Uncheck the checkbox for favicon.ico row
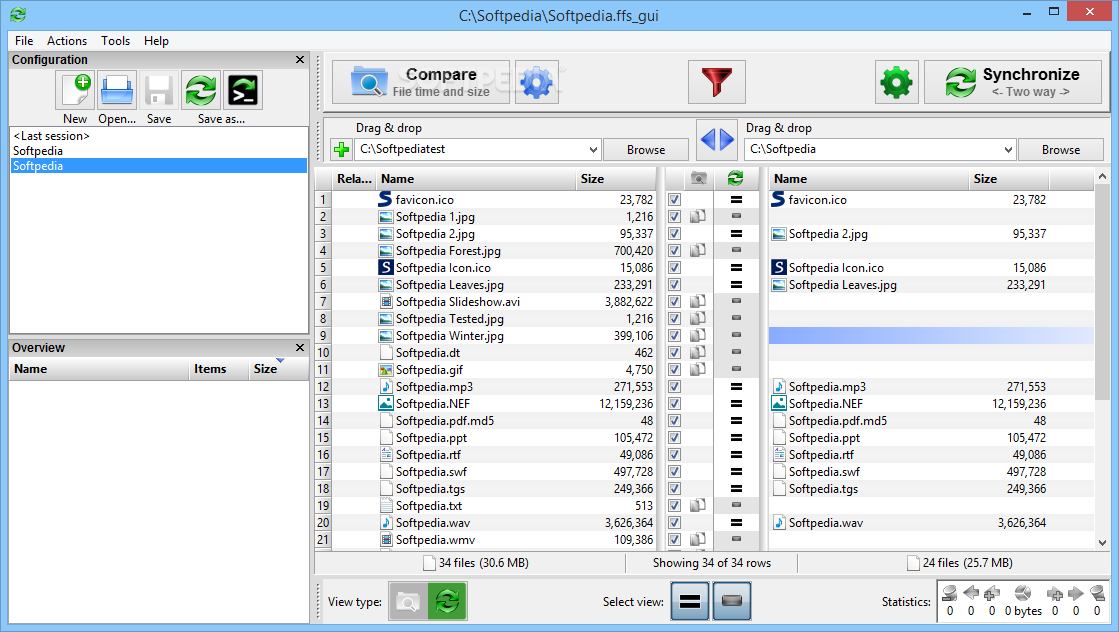This screenshot has height=632, width=1119. tap(674, 200)
